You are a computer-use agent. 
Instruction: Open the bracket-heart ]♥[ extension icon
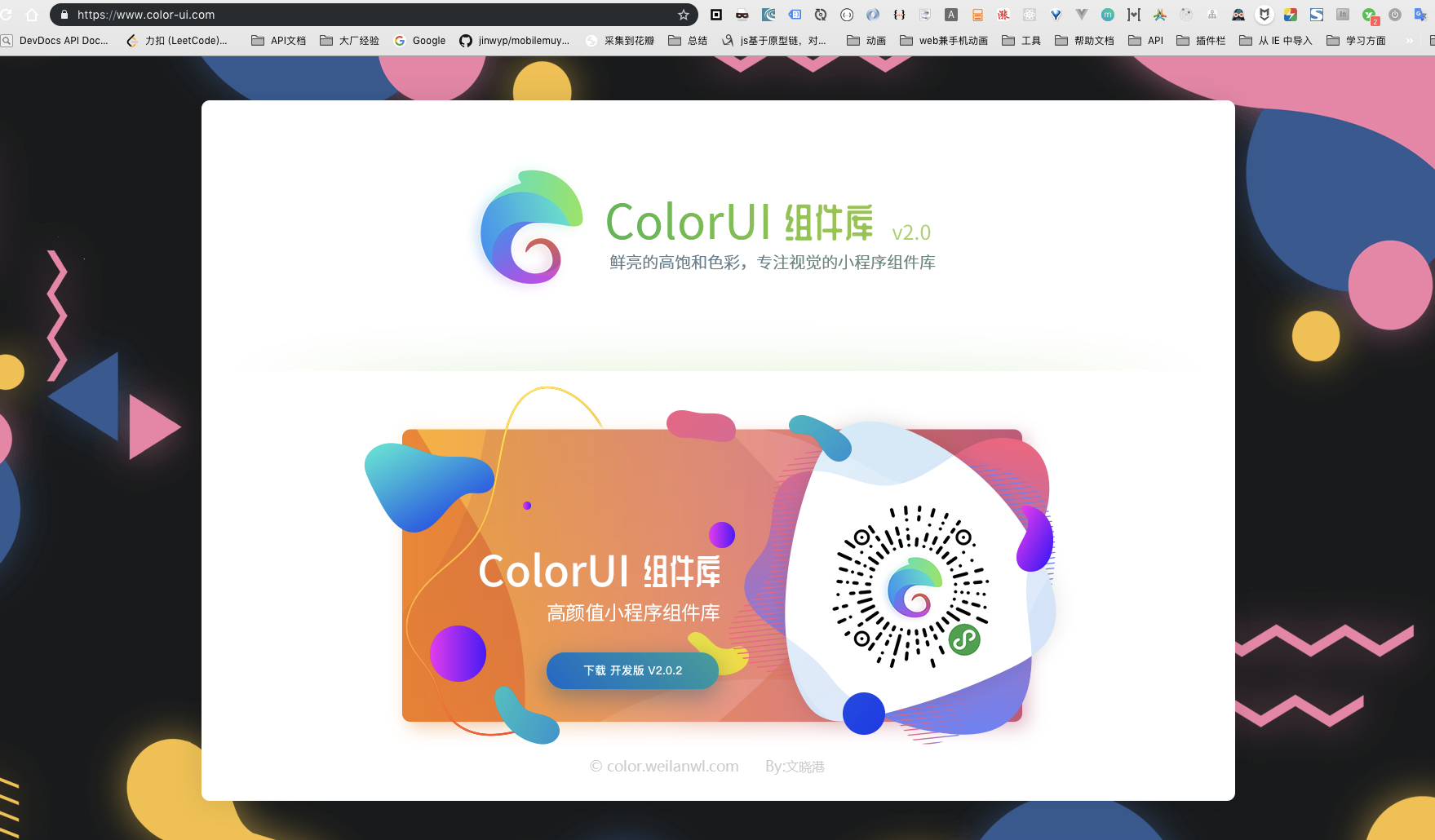(1134, 15)
